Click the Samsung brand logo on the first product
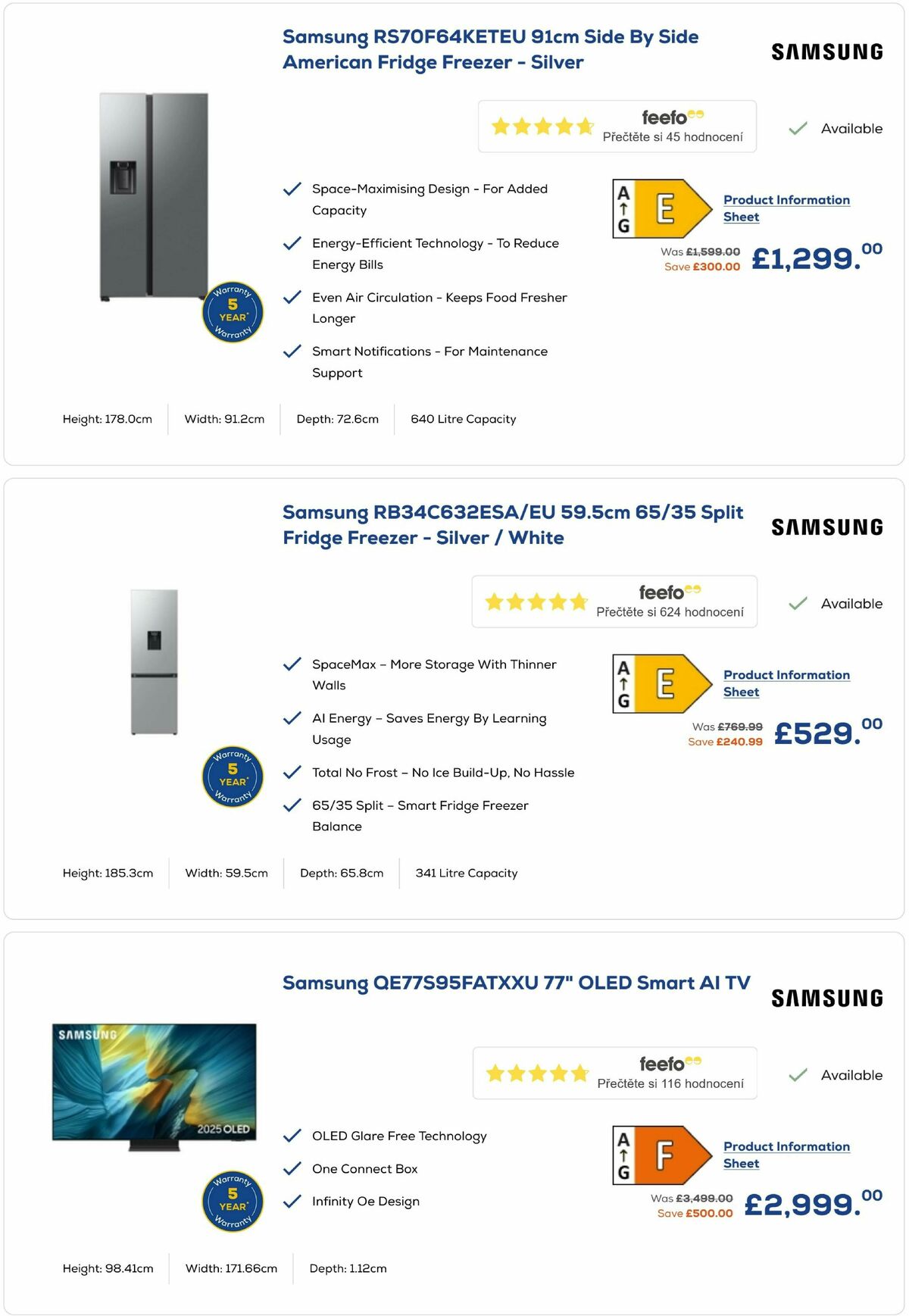This screenshot has width=909, height=1316. pos(825,51)
